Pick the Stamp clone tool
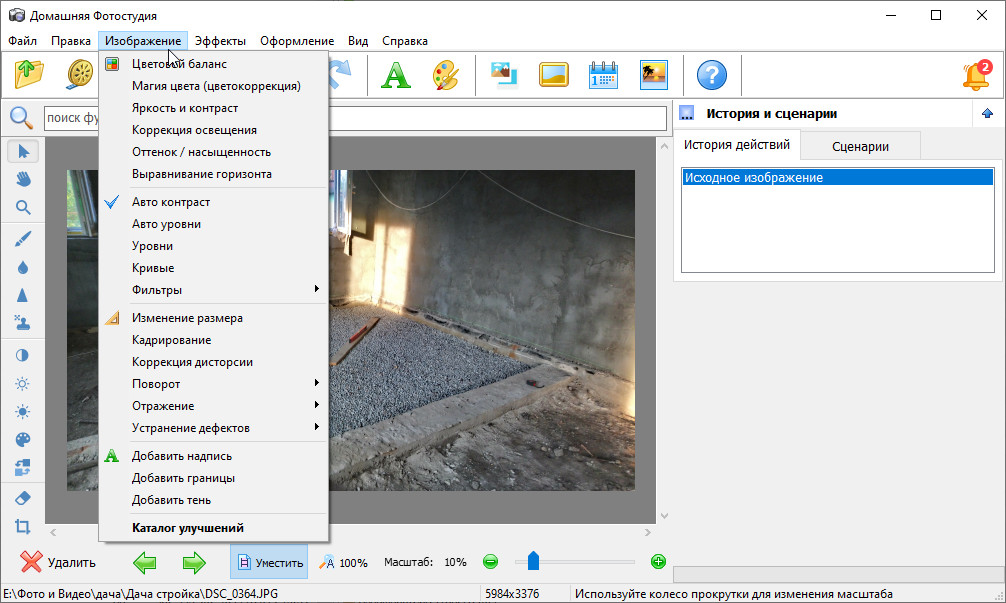This screenshot has height=603, width=1006. [x=22, y=322]
